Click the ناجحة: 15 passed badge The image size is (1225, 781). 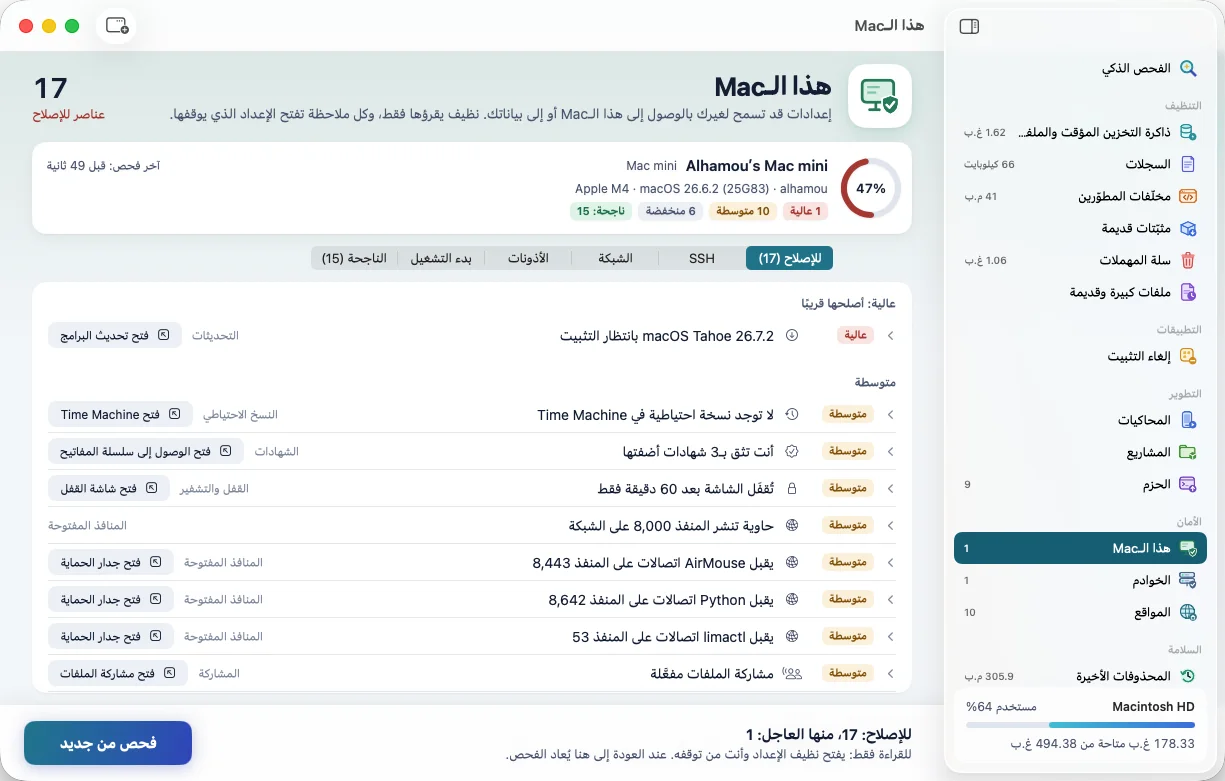[601, 211]
